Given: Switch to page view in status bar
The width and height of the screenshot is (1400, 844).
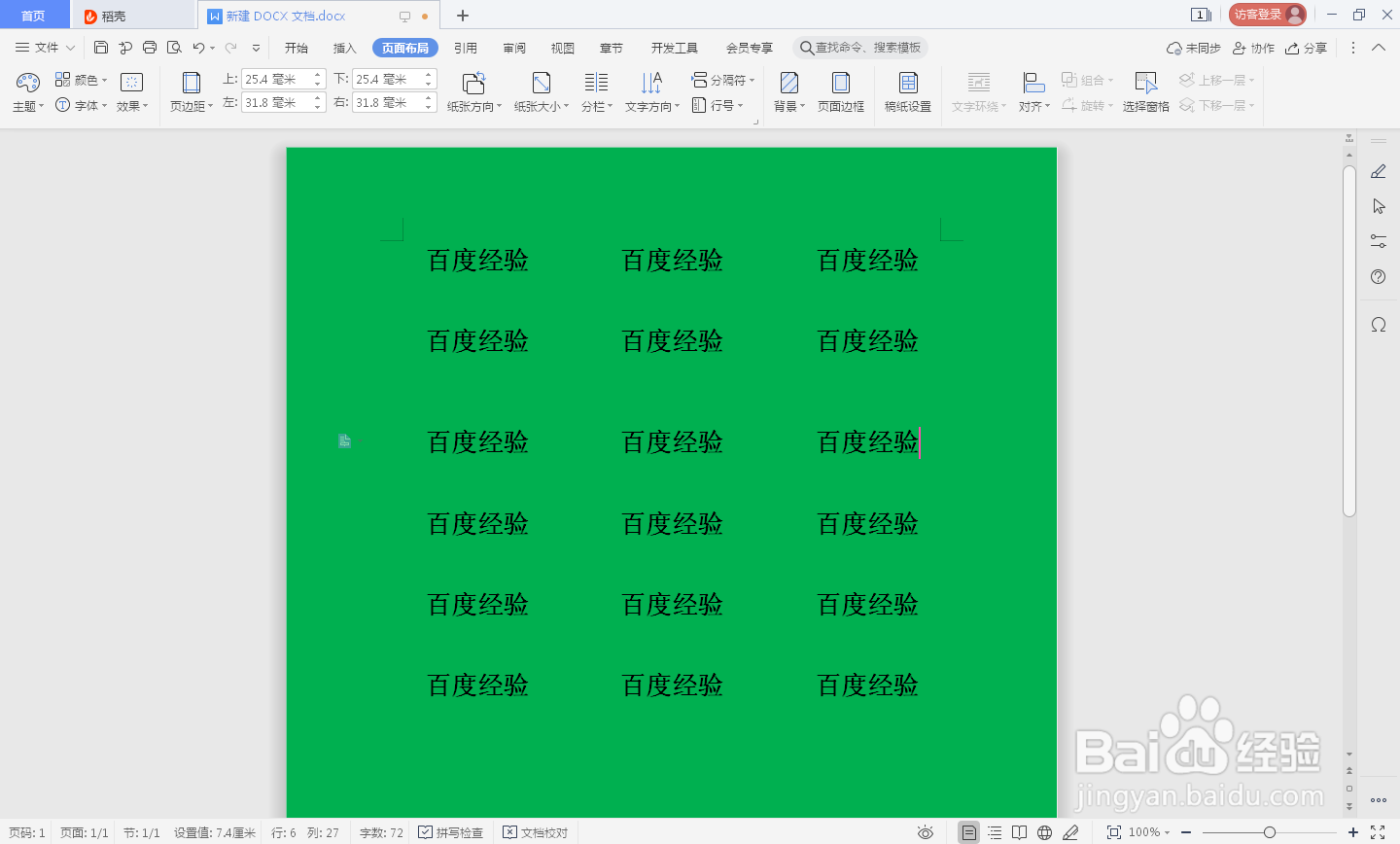Looking at the screenshot, I should point(968,832).
